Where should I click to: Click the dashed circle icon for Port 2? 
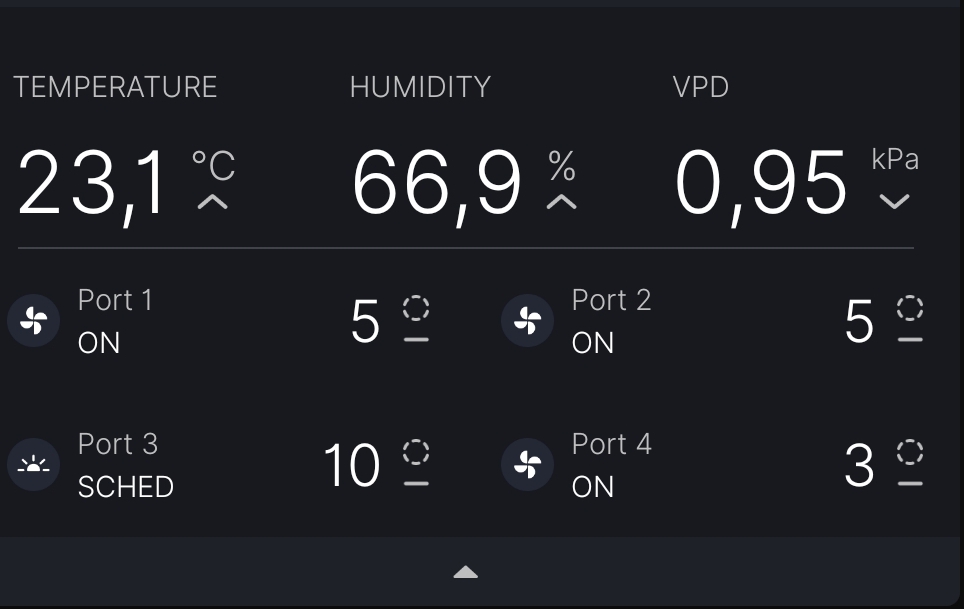[910, 308]
